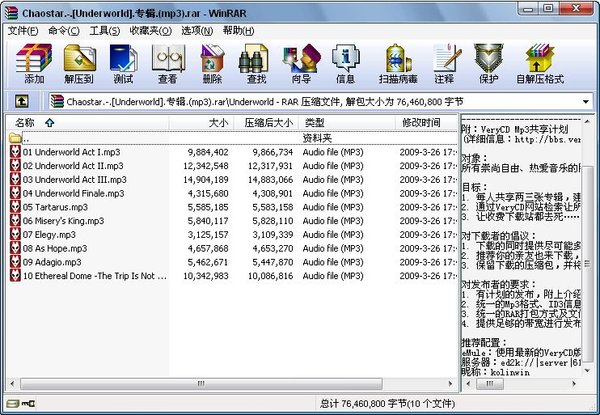Select file 08 As Hope.mp3
Viewport: 600px width, 415px height.
tap(55, 248)
